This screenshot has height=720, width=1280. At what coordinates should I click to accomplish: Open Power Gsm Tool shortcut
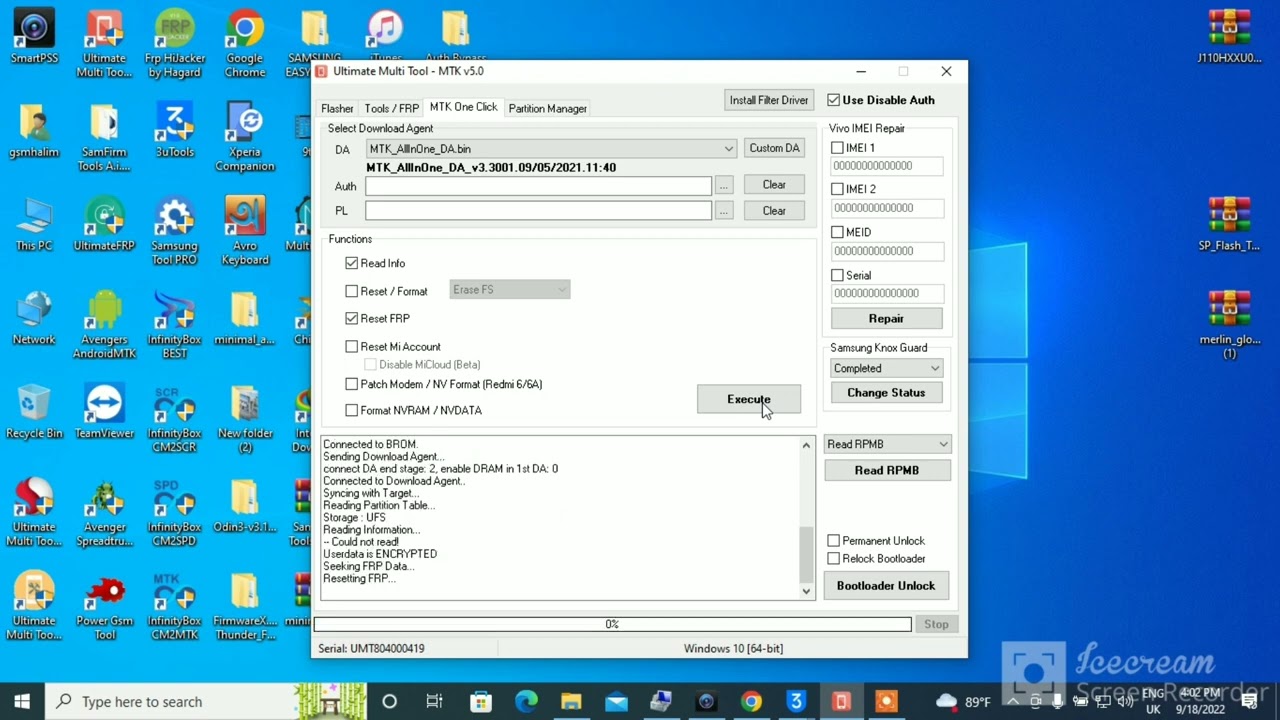(104, 608)
